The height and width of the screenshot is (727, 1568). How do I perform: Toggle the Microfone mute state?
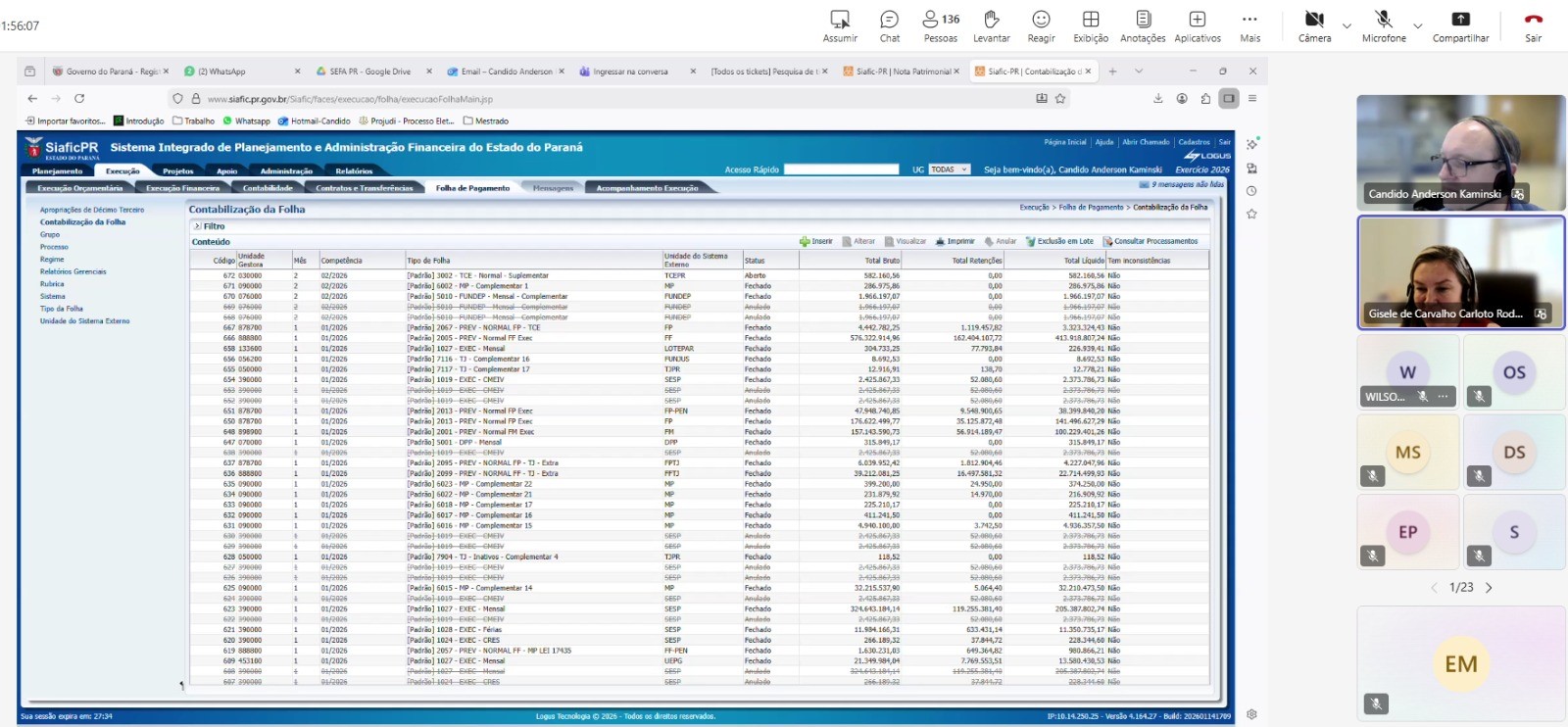pyautogui.click(x=1383, y=26)
